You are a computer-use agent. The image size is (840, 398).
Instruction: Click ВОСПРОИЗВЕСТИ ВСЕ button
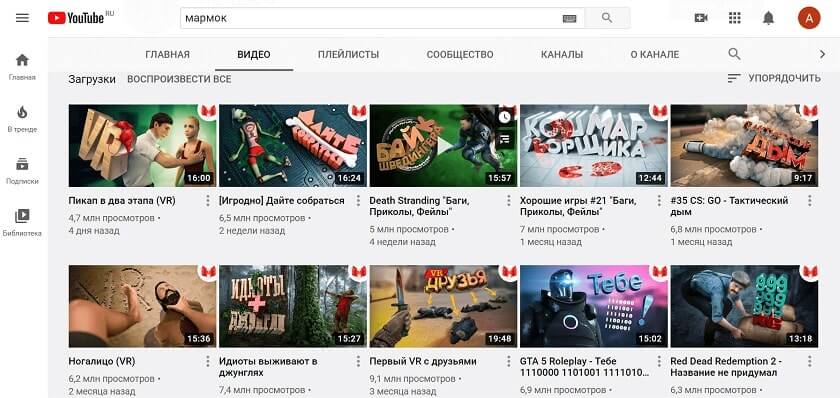pos(179,79)
